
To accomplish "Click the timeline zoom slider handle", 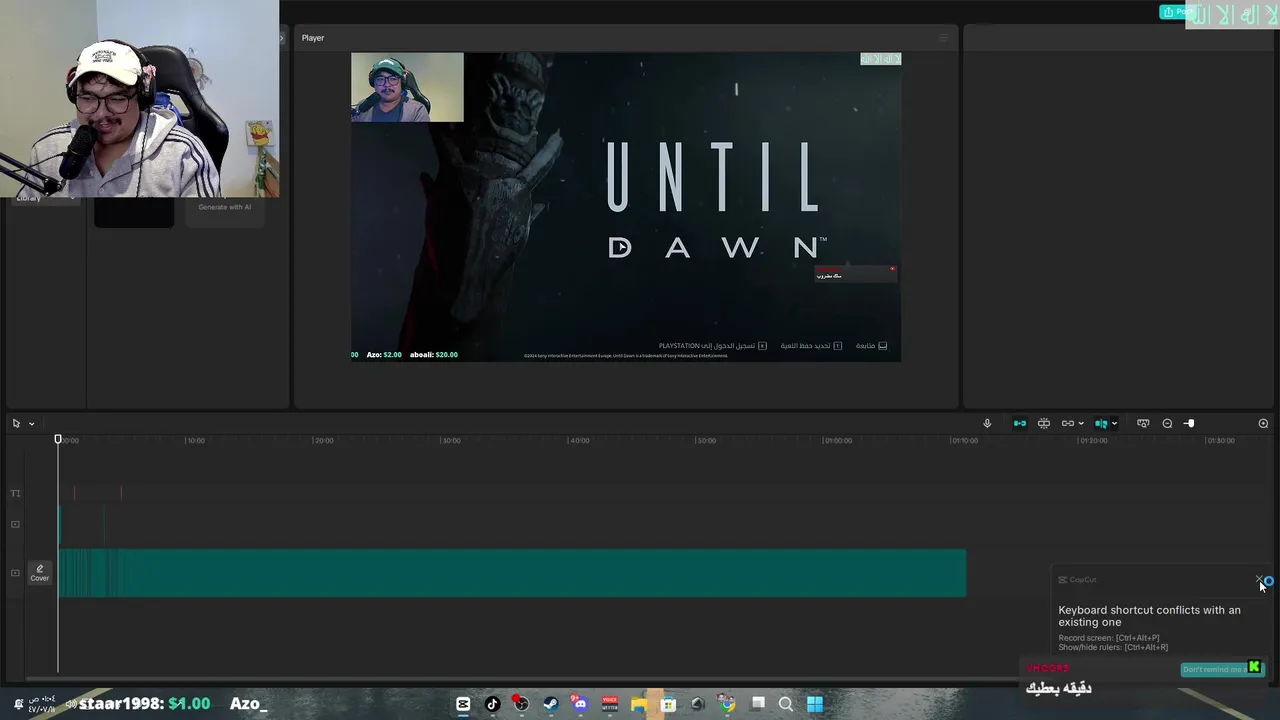I will click(x=1189, y=423).
